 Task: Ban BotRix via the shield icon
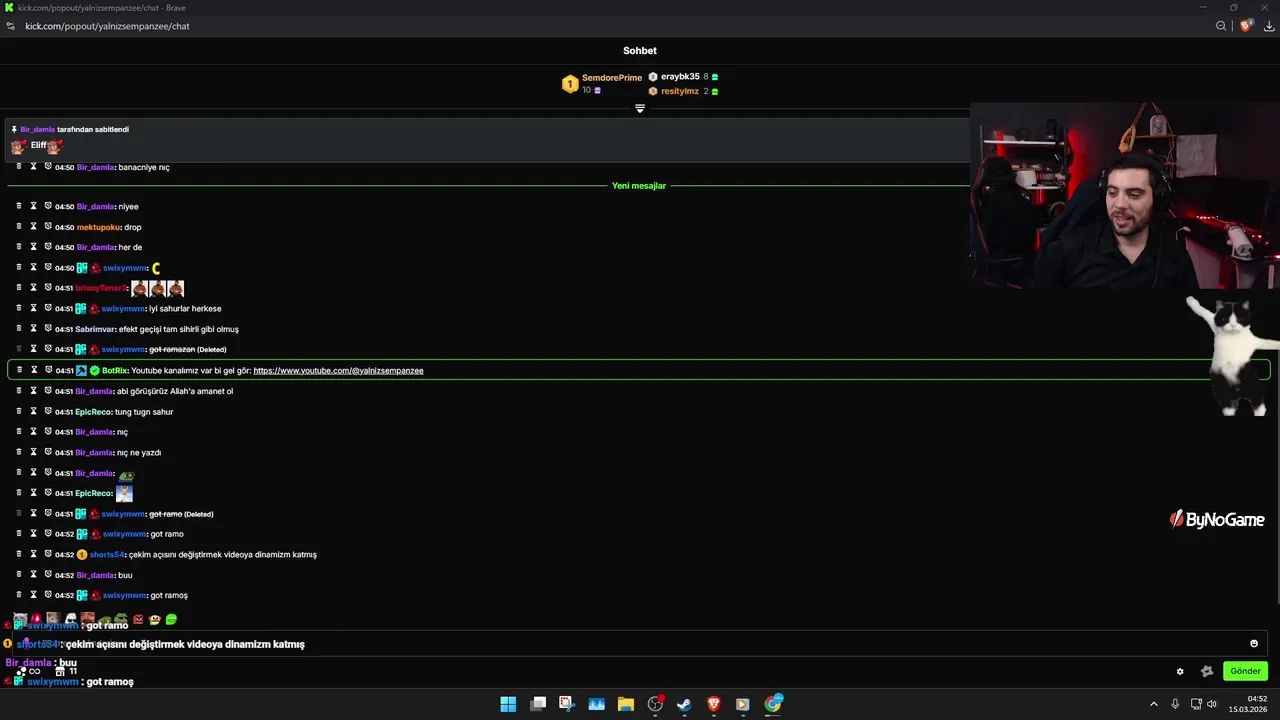pos(47,370)
